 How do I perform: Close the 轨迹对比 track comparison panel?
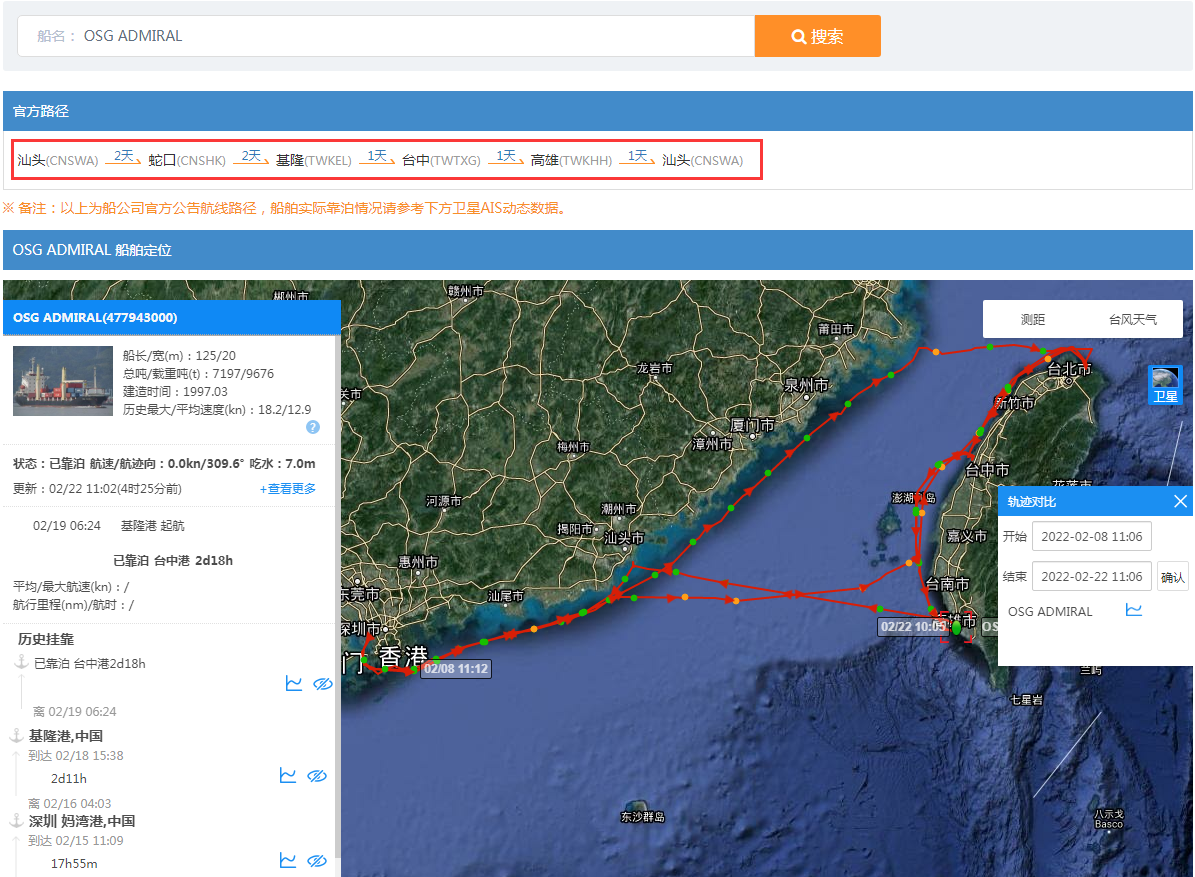(x=1180, y=501)
